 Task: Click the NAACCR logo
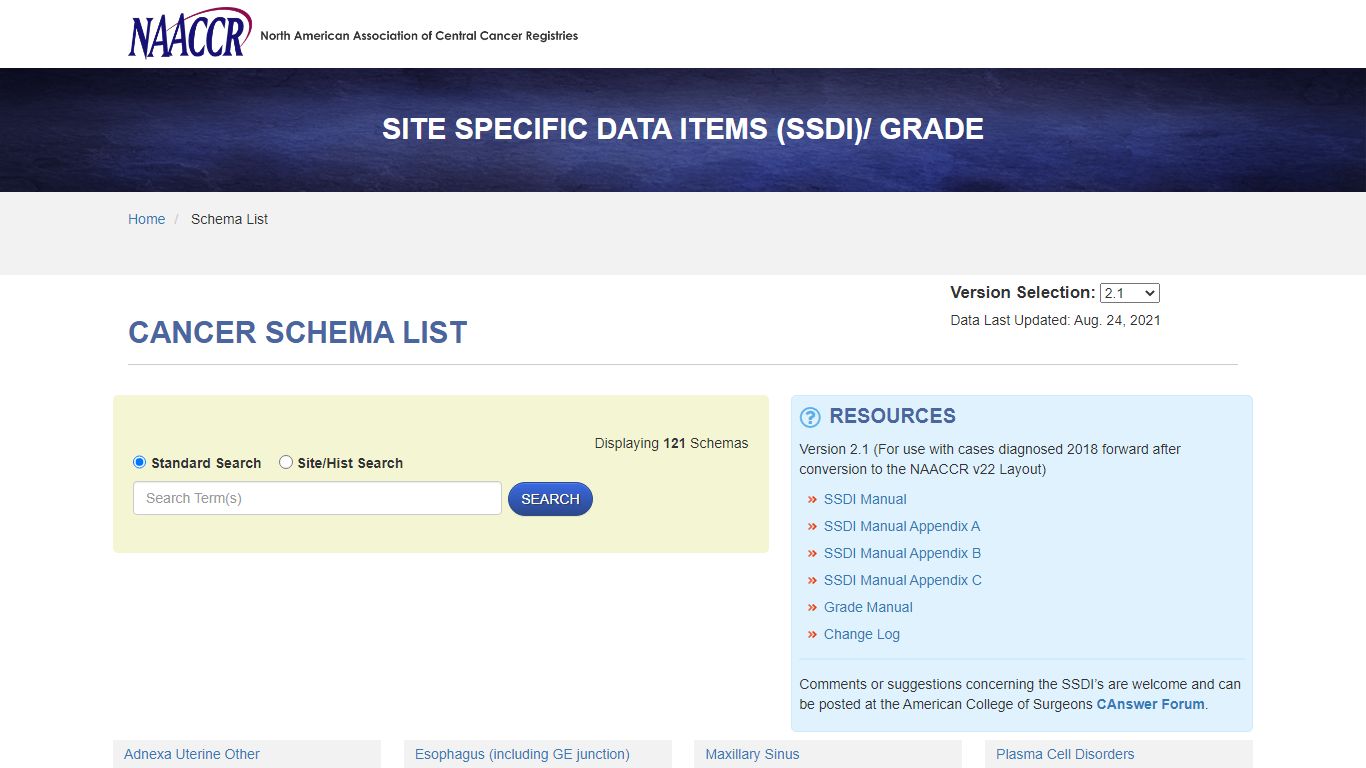tap(190, 34)
